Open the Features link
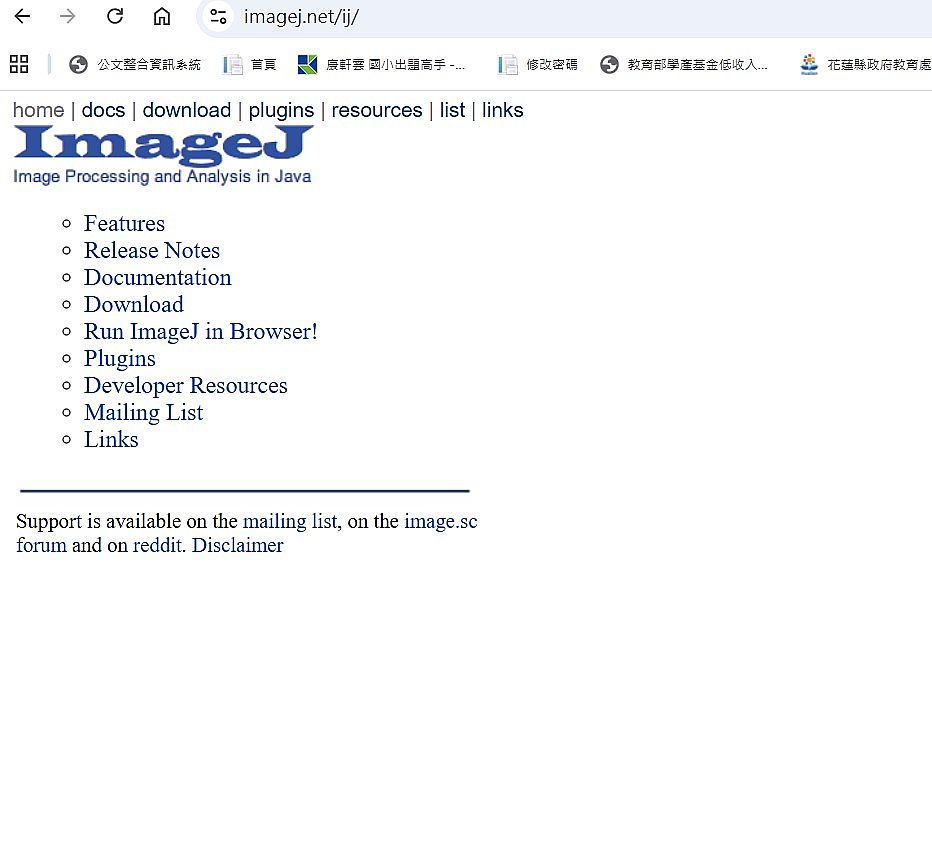 point(124,223)
